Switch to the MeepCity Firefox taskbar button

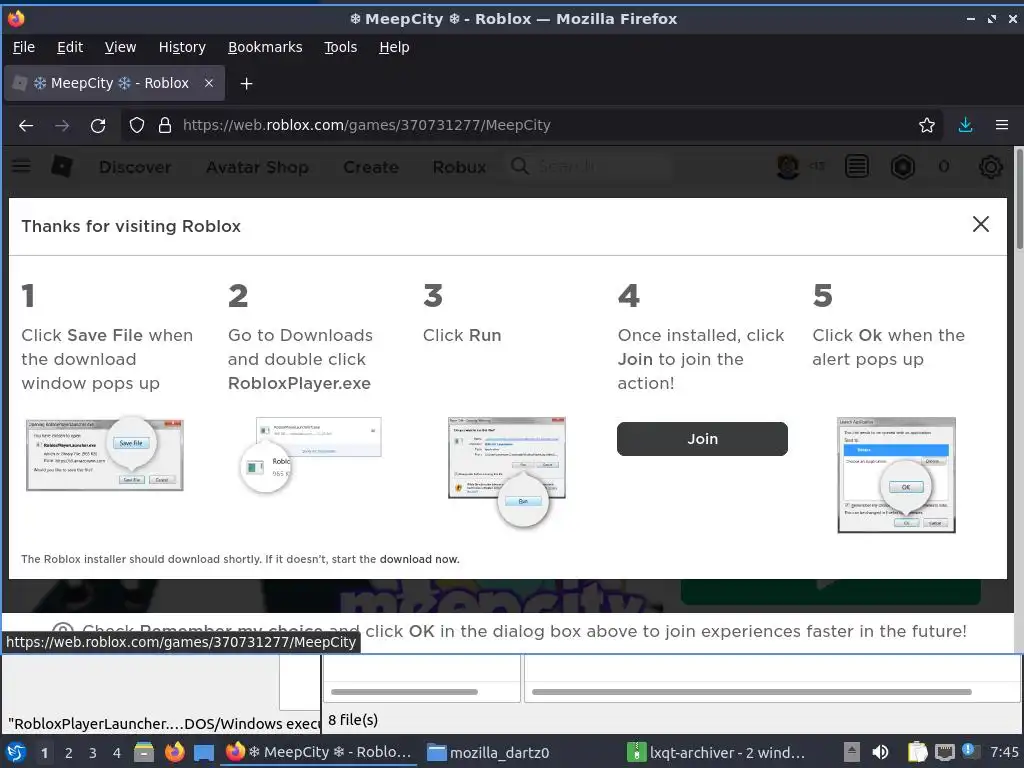tap(319, 752)
